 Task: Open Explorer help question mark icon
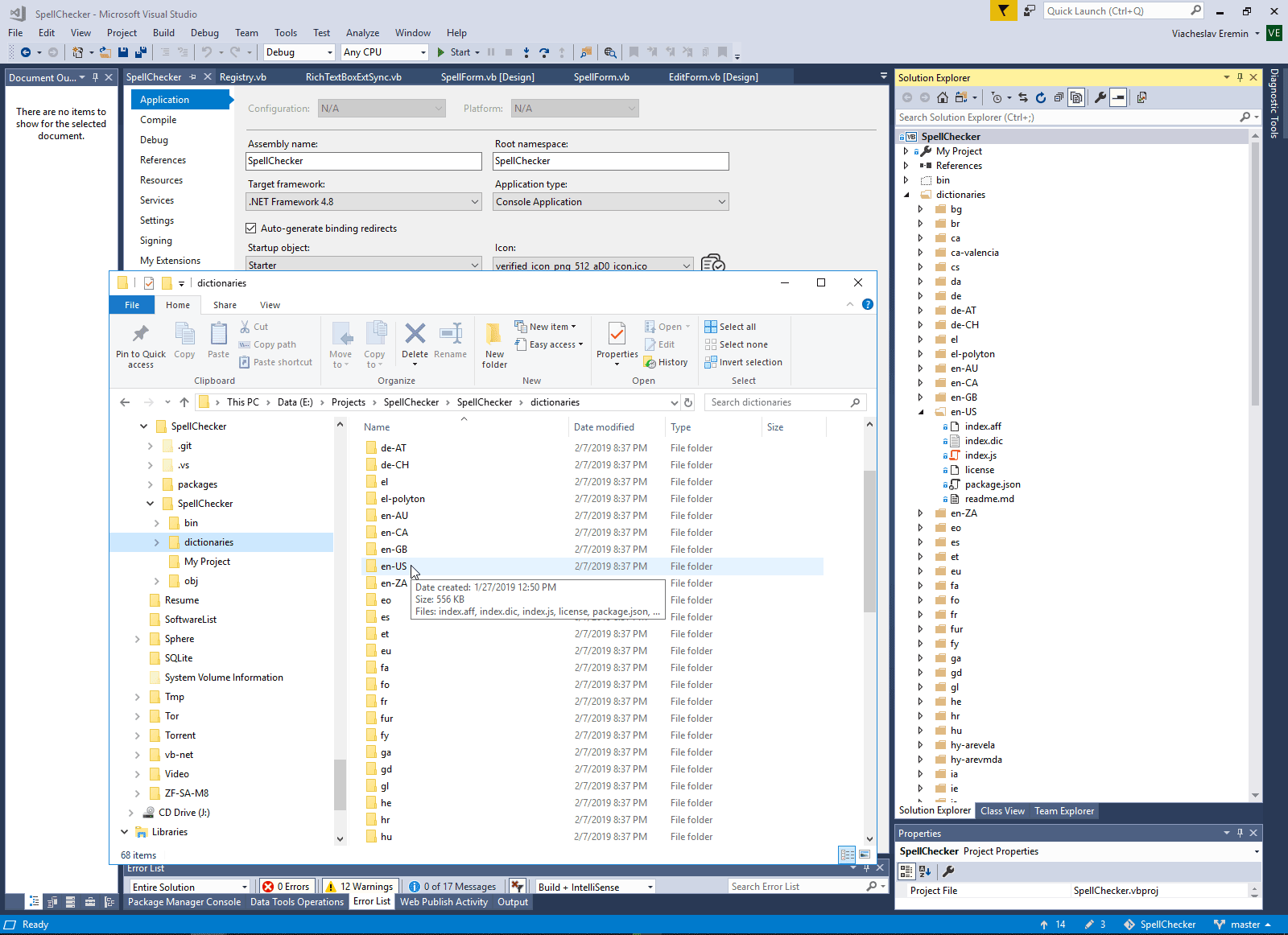click(867, 304)
